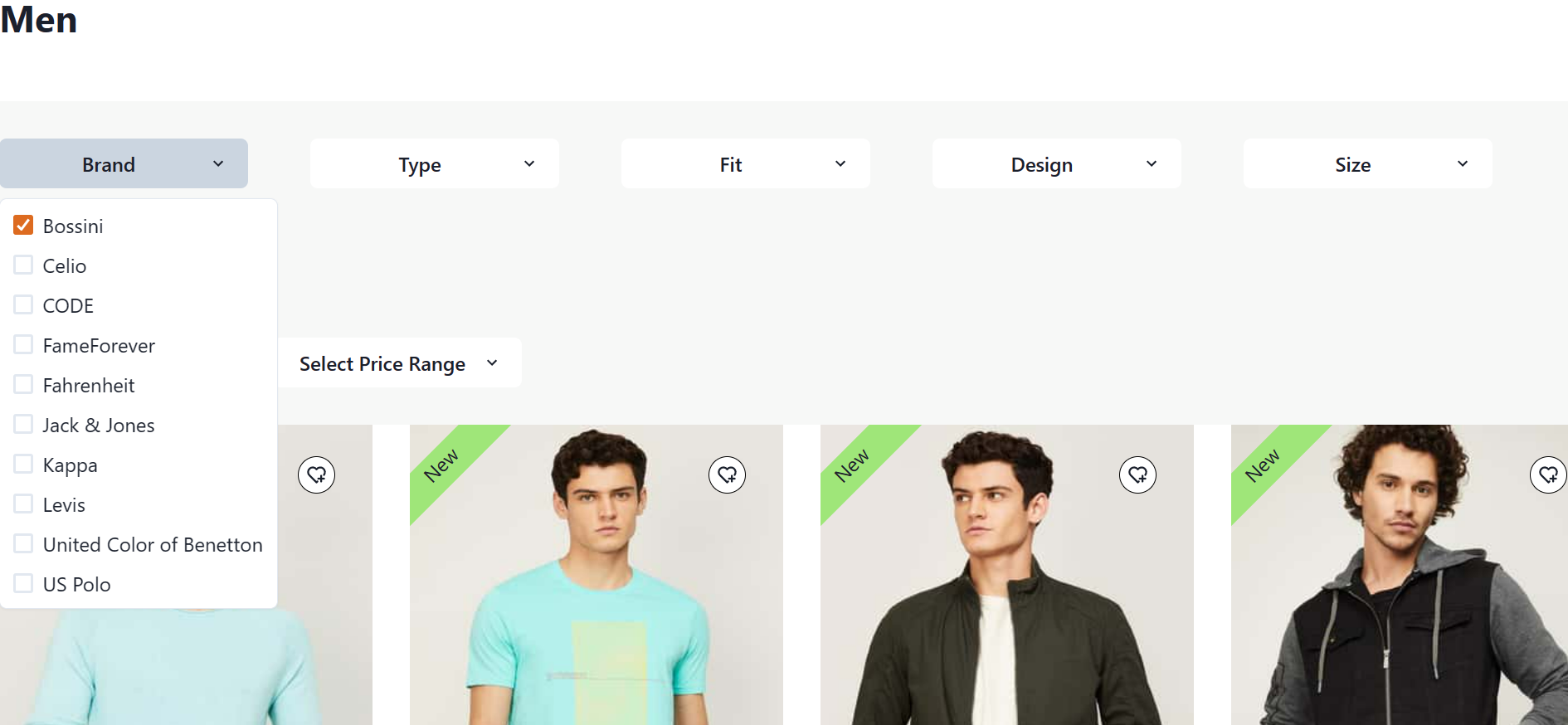The image size is (1568, 725).
Task: Open the Type filter dropdown
Action: (x=435, y=163)
